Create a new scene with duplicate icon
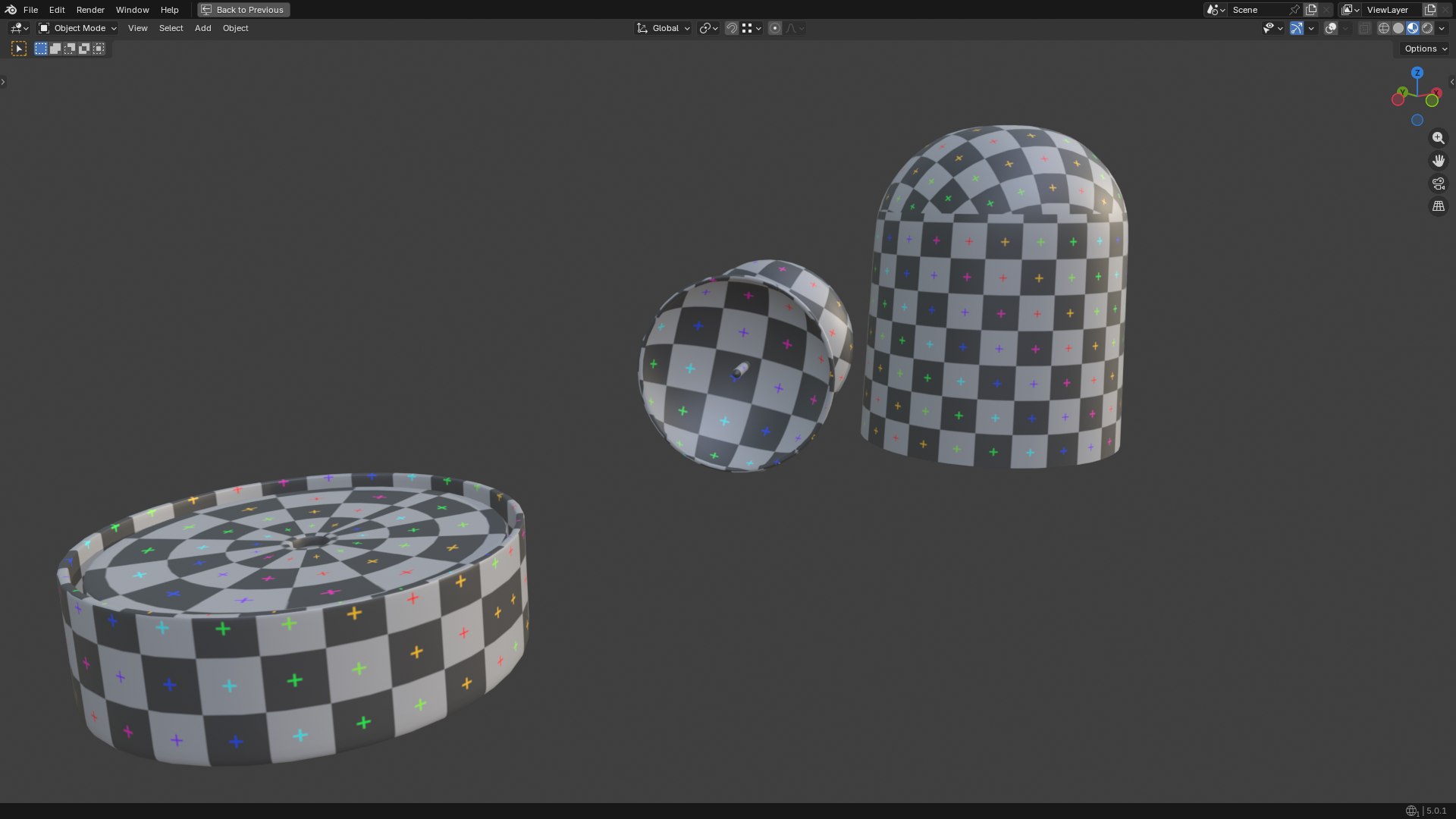 point(1311,10)
